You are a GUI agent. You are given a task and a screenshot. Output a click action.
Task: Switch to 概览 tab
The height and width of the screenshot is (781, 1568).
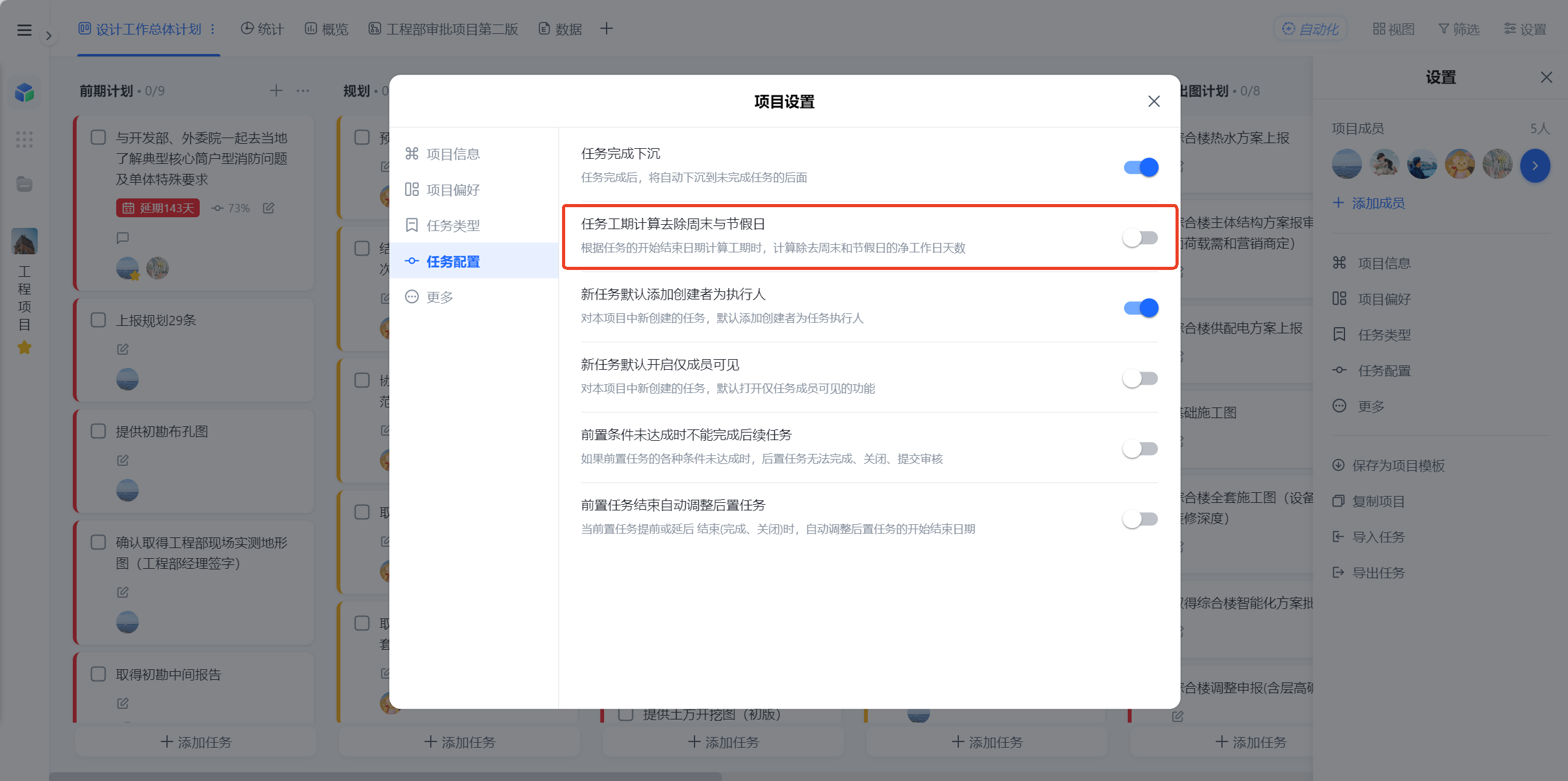tap(327, 29)
